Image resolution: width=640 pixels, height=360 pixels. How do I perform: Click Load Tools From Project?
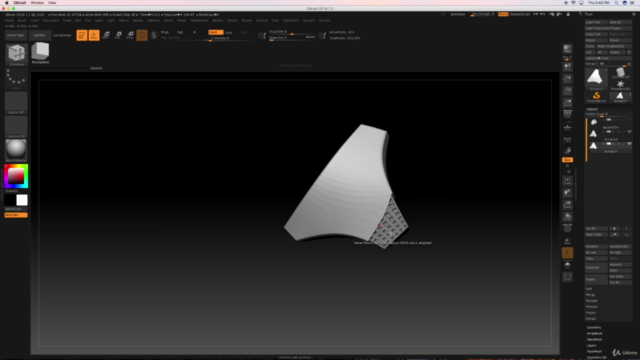[x=608, y=29]
